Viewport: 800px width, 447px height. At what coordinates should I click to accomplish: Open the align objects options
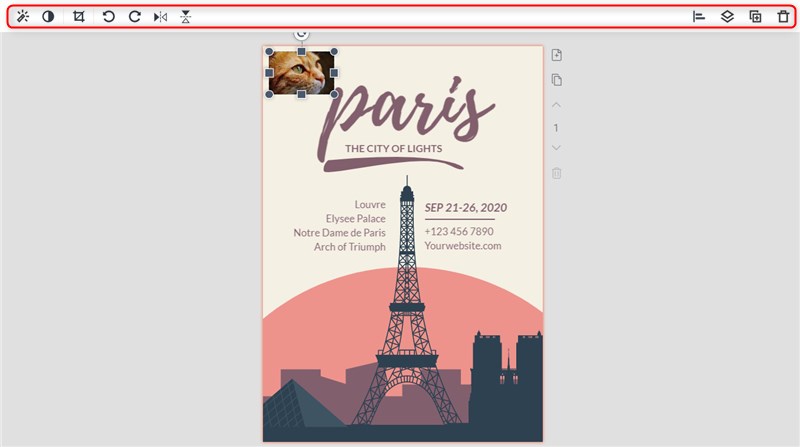700,17
